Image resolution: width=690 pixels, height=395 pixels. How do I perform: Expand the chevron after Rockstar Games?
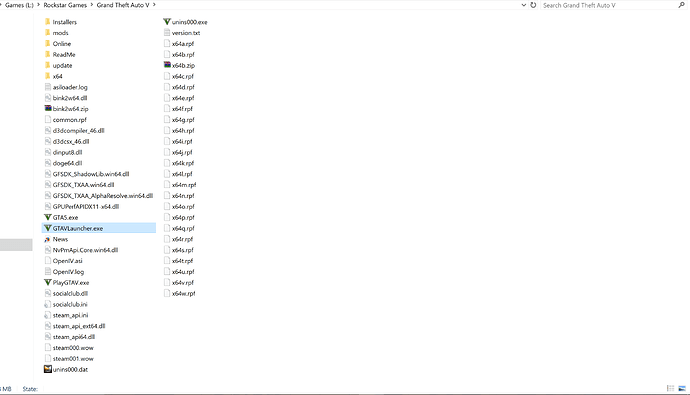tap(92, 5)
